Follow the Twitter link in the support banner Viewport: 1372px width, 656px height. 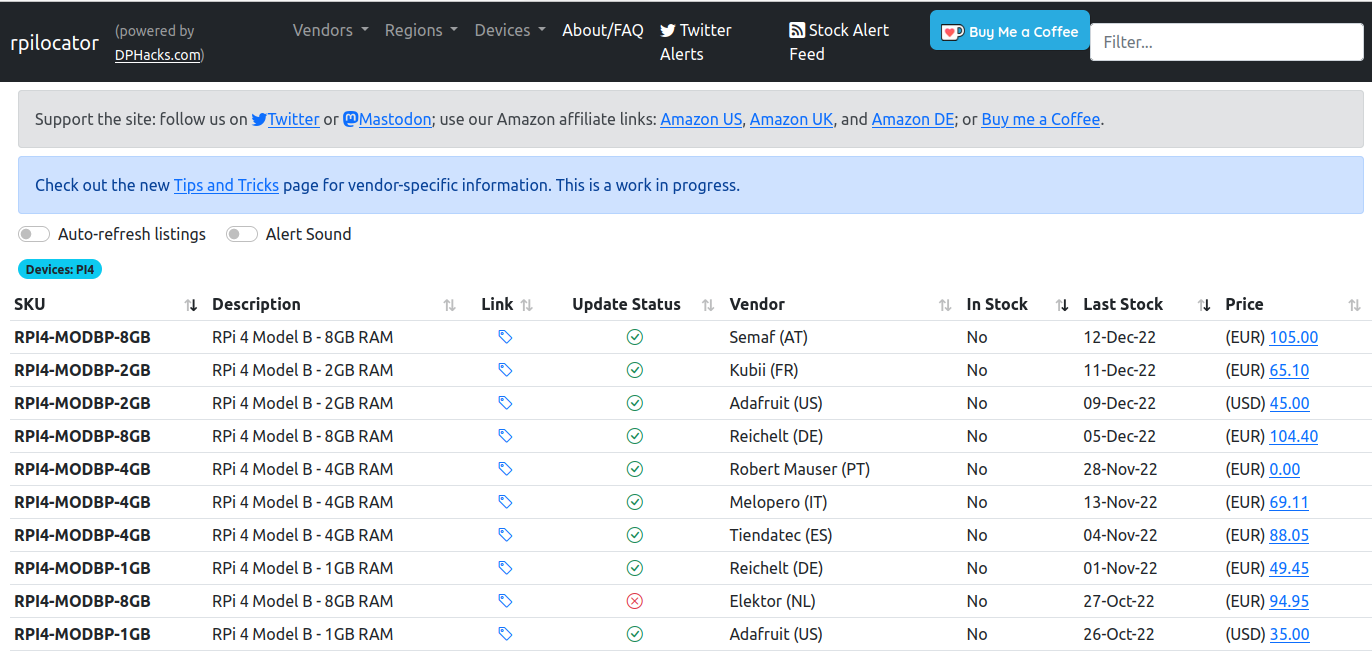point(286,119)
